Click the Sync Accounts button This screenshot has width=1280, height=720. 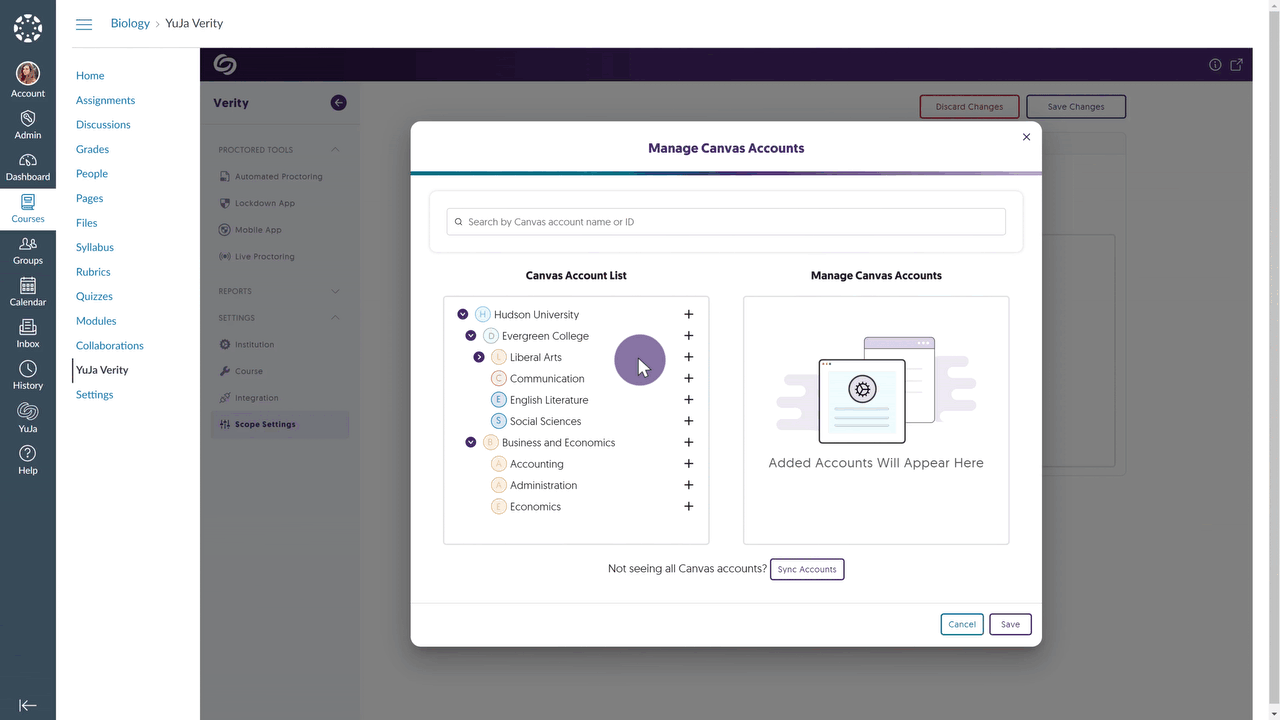coord(807,569)
